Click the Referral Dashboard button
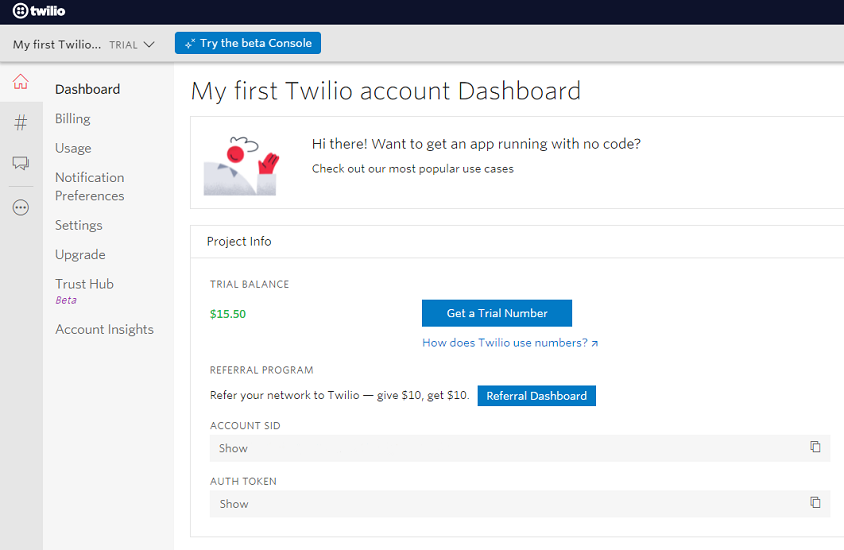The height and width of the screenshot is (550, 844). click(x=537, y=396)
